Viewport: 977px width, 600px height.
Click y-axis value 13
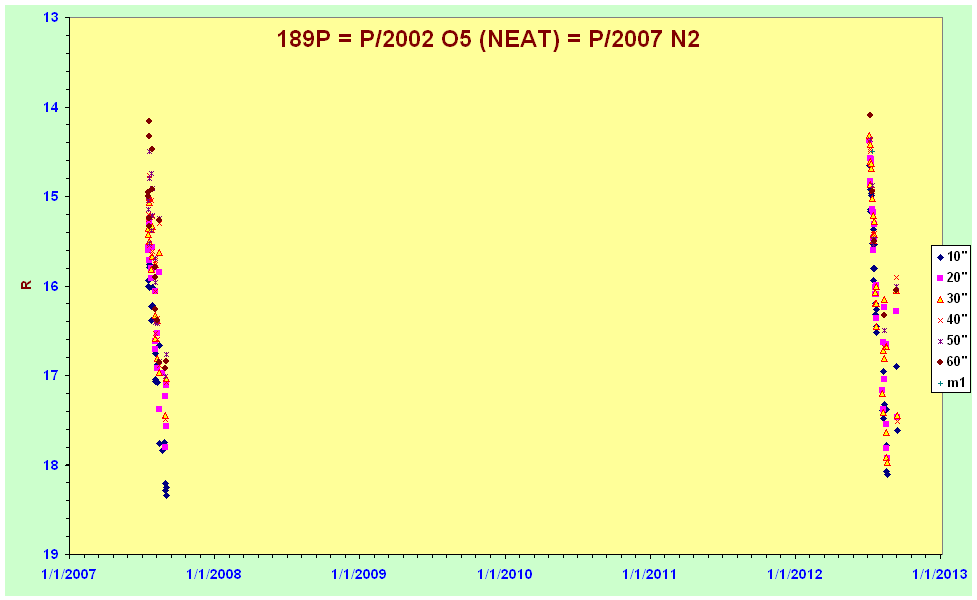52,17
